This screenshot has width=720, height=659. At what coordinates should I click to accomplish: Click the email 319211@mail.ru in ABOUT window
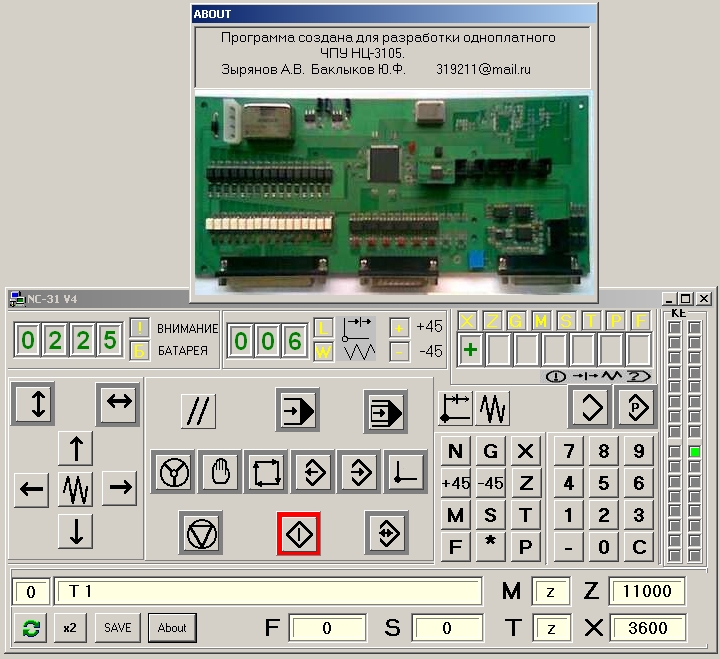(x=483, y=69)
